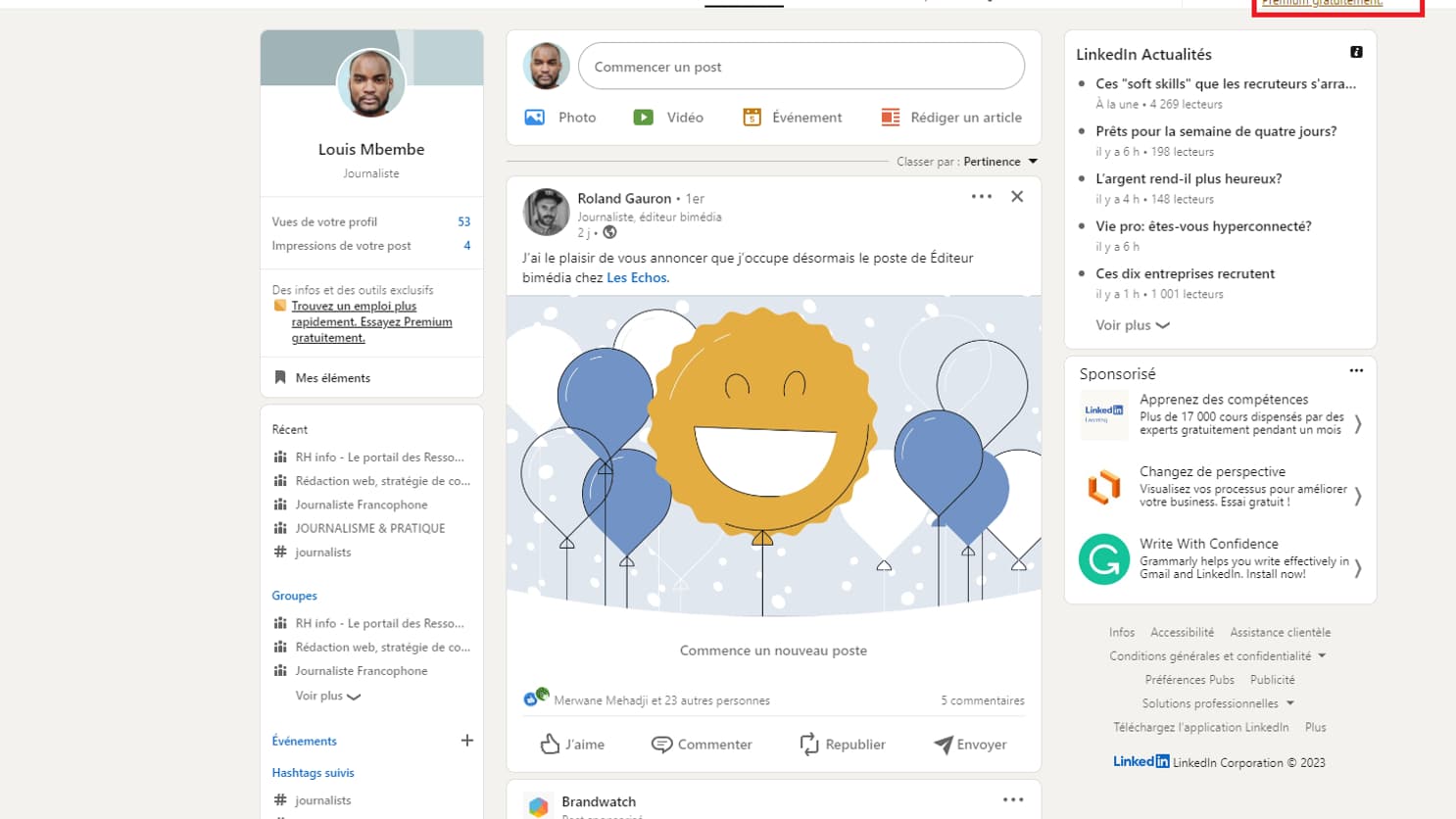The height and width of the screenshot is (819, 1456).
Task: Open Mes éléments saved items
Action: click(x=331, y=377)
